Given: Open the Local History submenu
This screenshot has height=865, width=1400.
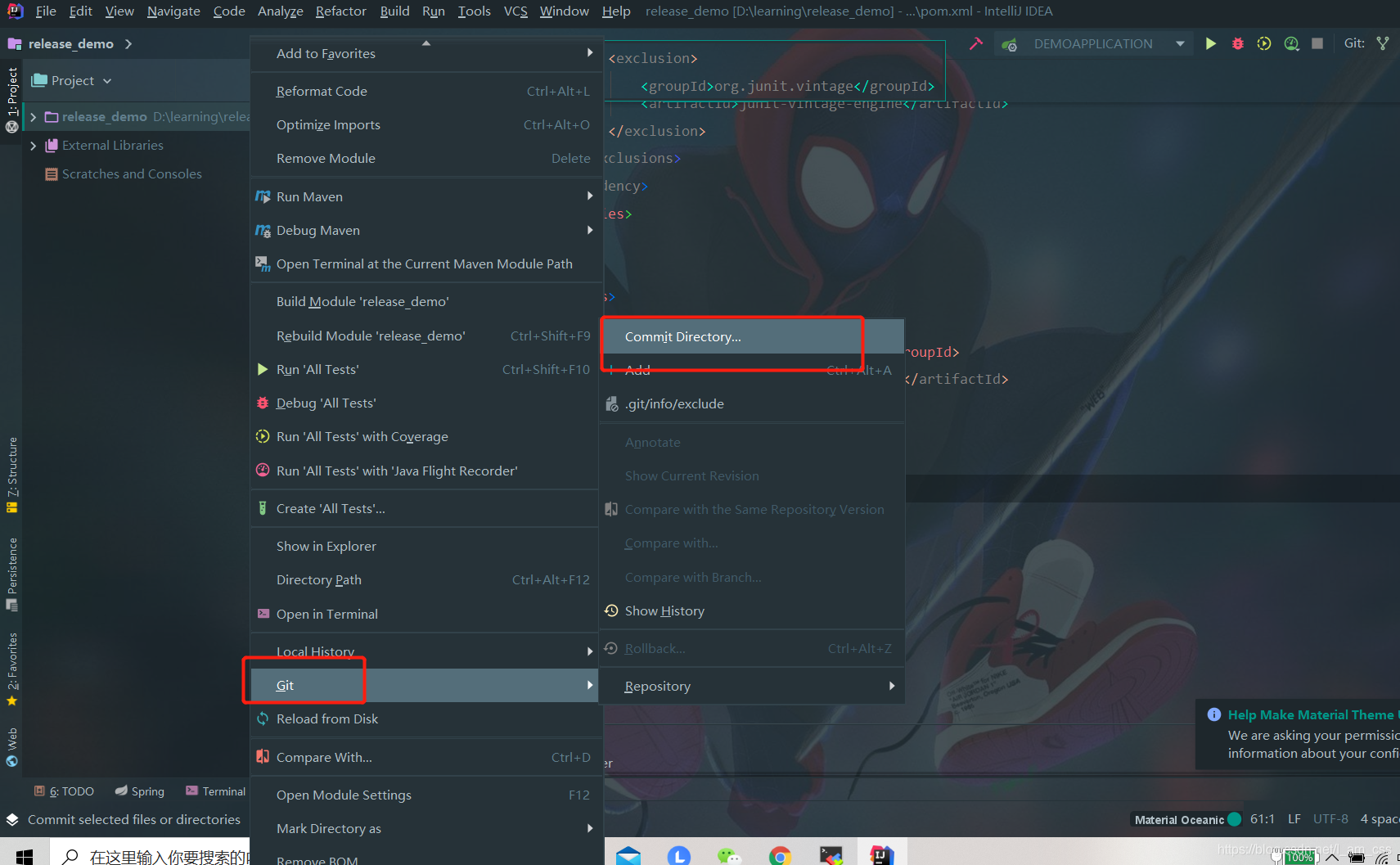Looking at the screenshot, I should coord(426,652).
